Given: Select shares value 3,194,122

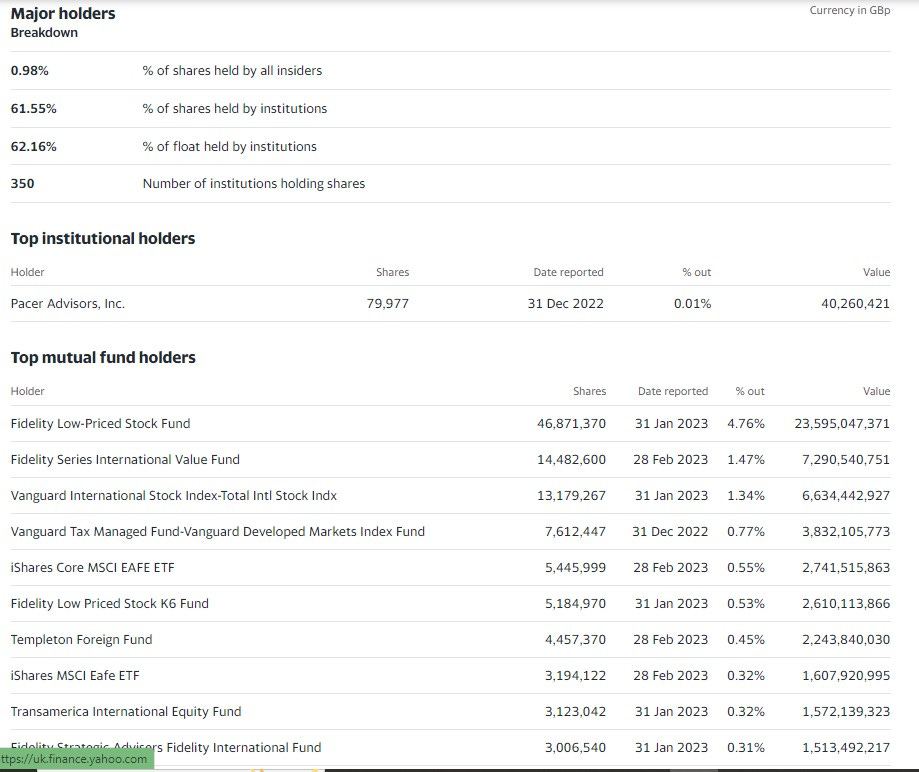Looking at the screenshot, I should 575,676.
